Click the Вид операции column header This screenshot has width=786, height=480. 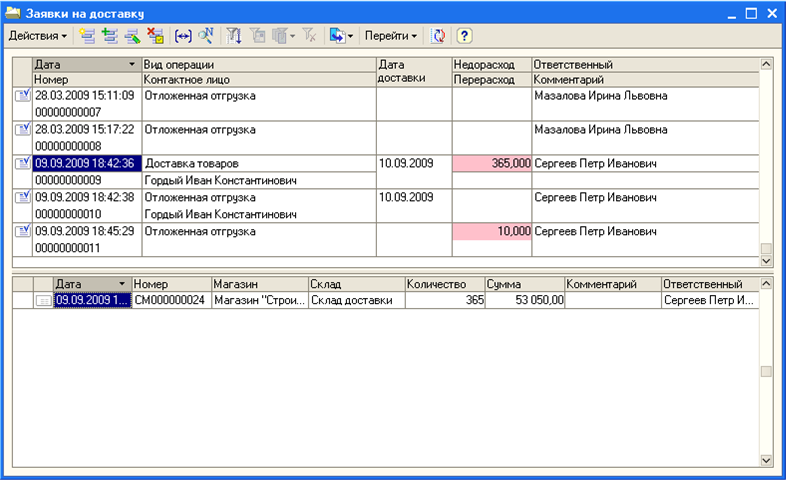coord(259,65)
